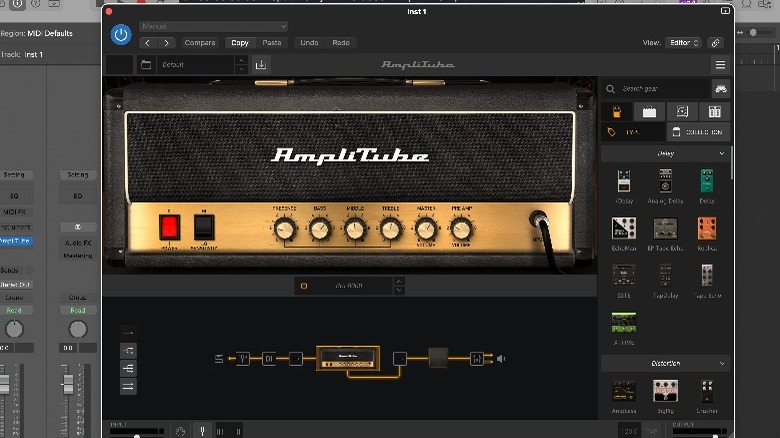Open the View Editor dropdown

click(x=685, y=43)
